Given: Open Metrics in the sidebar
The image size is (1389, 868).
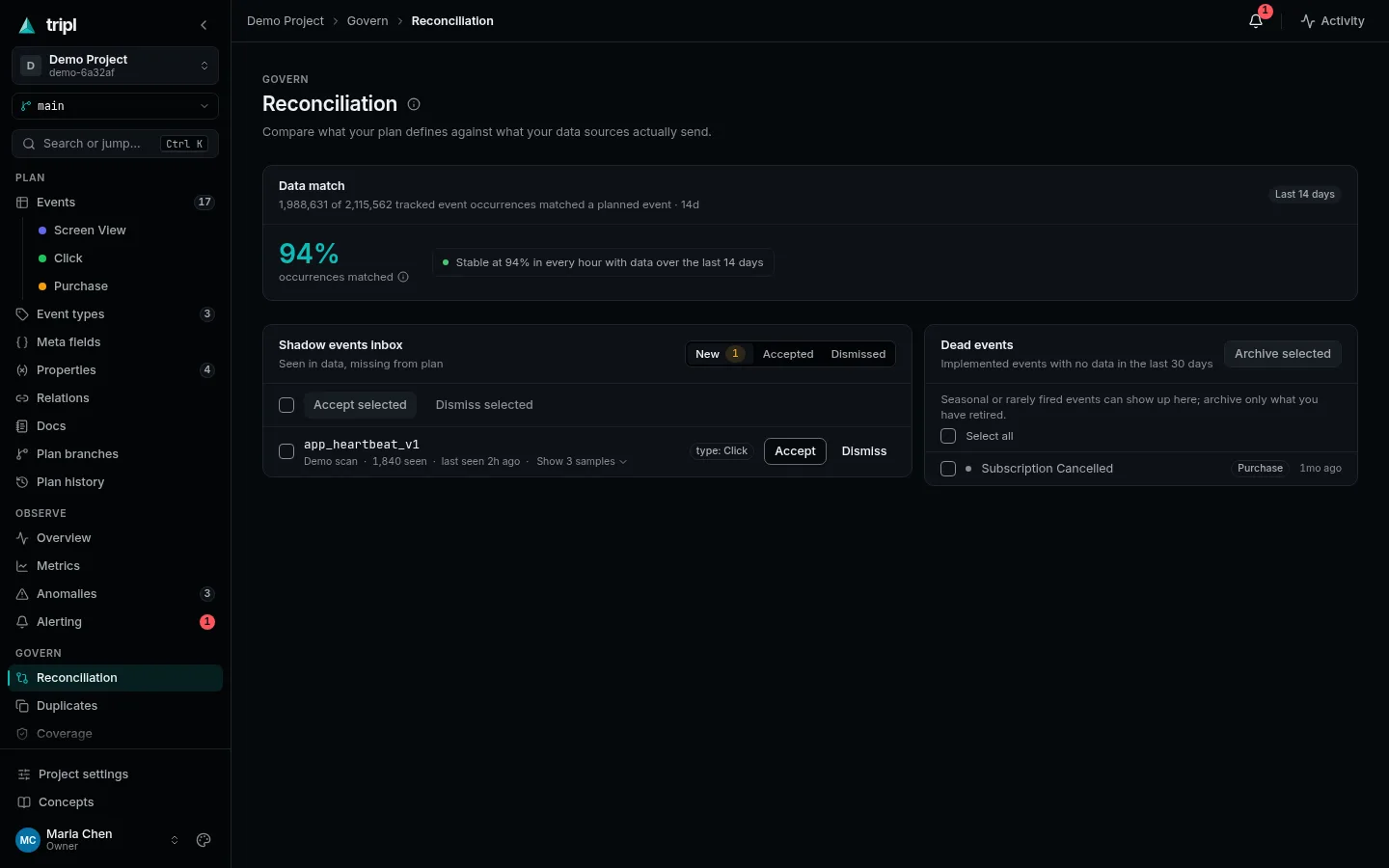Looking at the screenshot, I should point(115,566).
